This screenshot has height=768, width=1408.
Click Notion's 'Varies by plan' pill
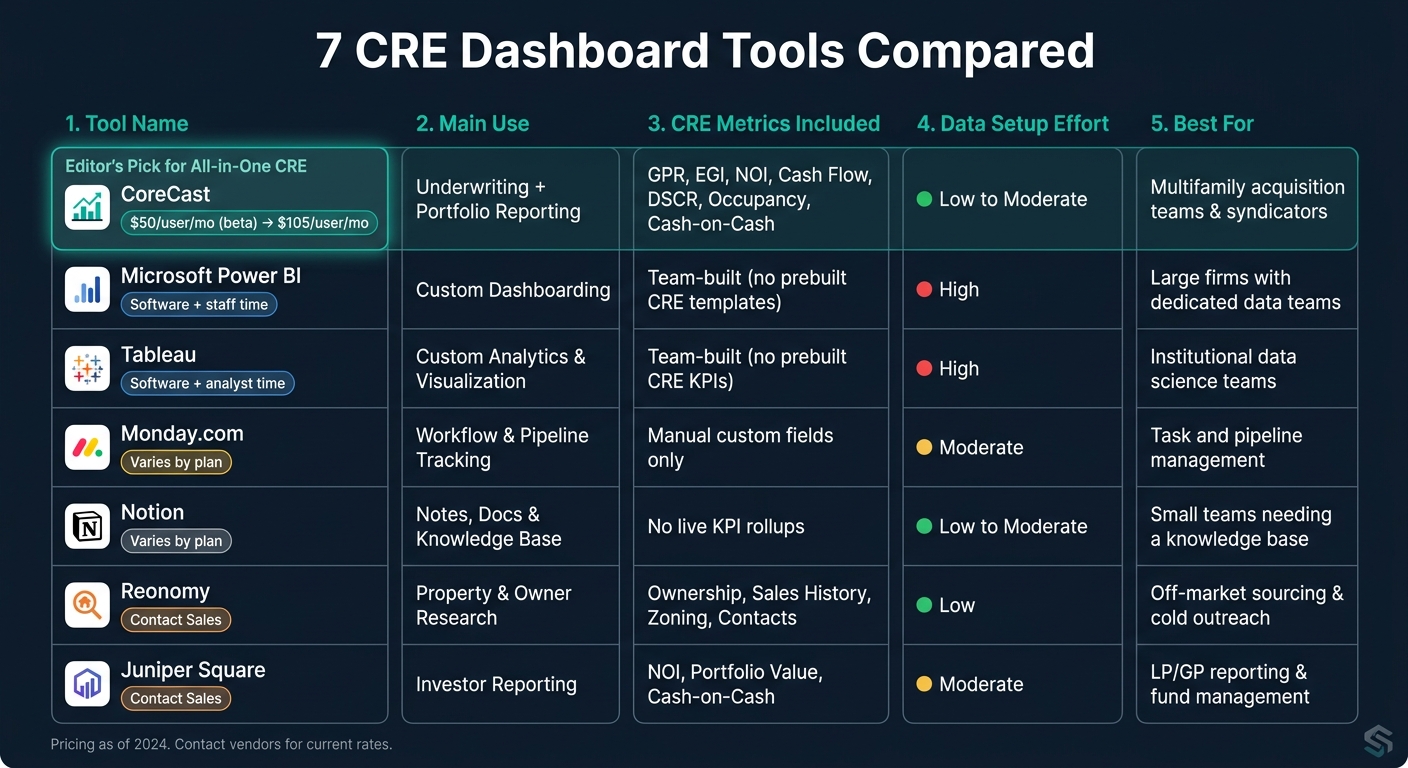(176, 542)
